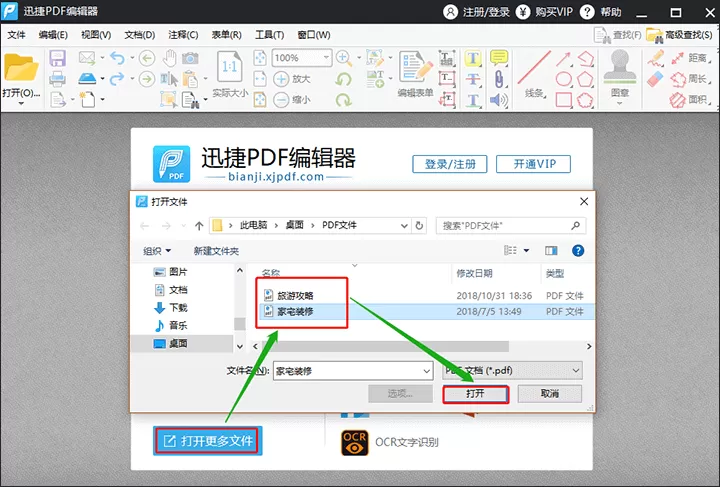The width and height of the screenshot is (720, 487).
Task: Select the strikethrough text icon
Action: [x=473, y=79]
